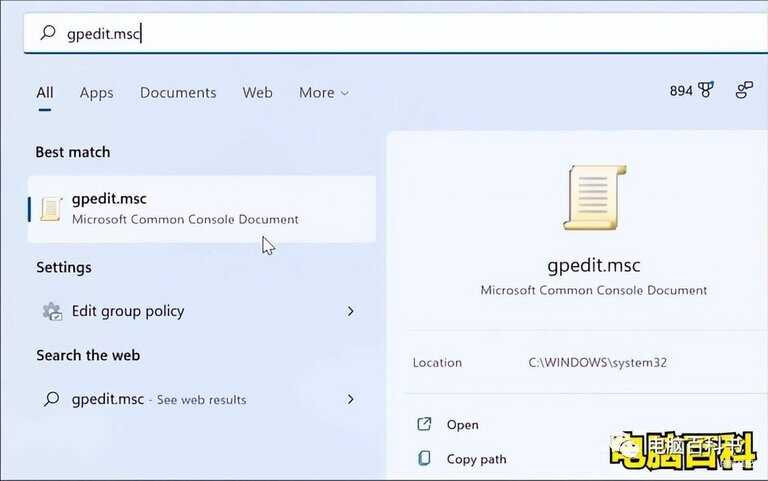Focus the search text field with gpedit.msc
768x481 pixels.
pos(396,33)
